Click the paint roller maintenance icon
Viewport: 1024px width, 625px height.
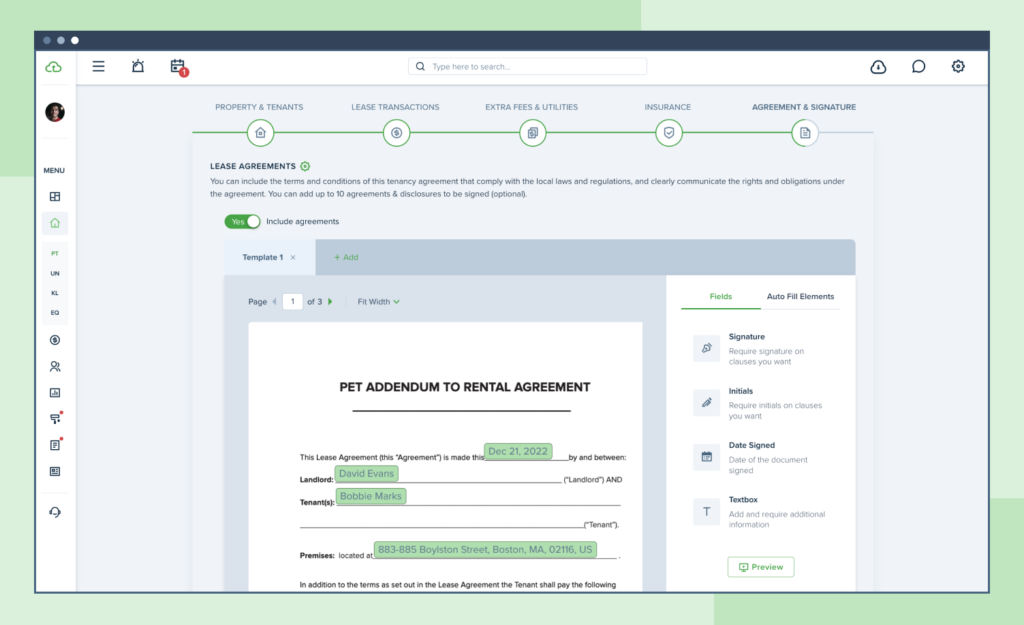pos(56,418)
